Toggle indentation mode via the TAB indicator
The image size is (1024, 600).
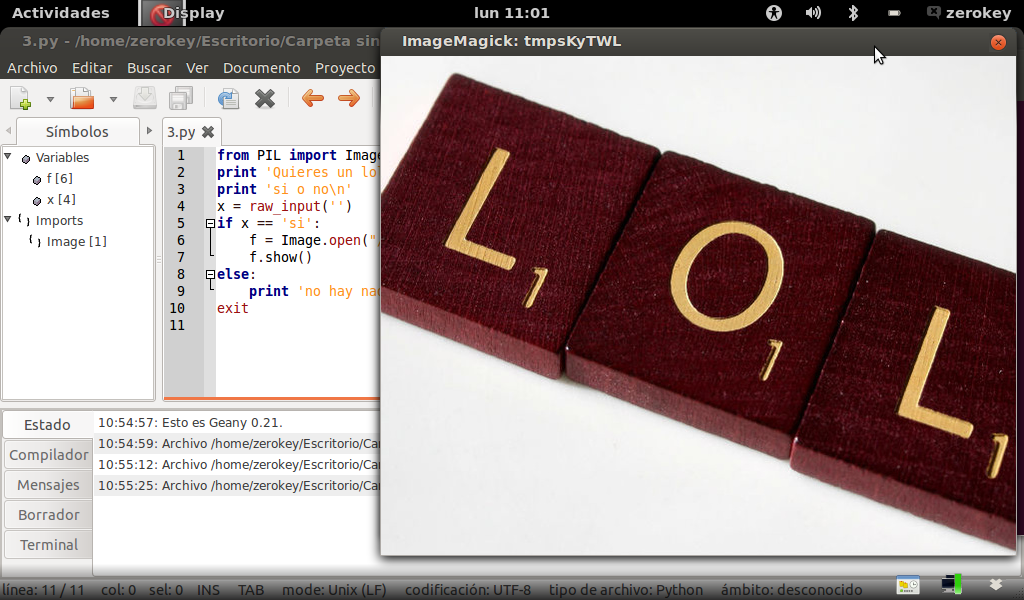coord(250,590)
